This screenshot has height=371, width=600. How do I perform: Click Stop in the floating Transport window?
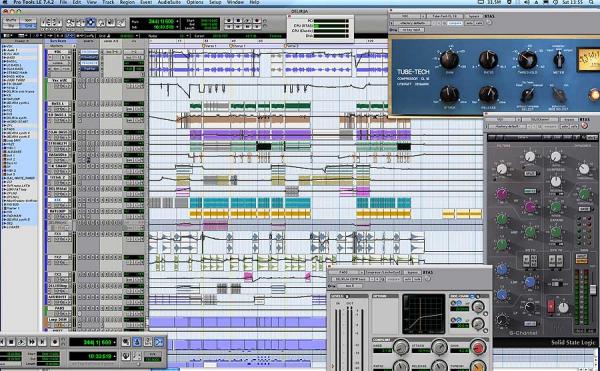[11, 342]
